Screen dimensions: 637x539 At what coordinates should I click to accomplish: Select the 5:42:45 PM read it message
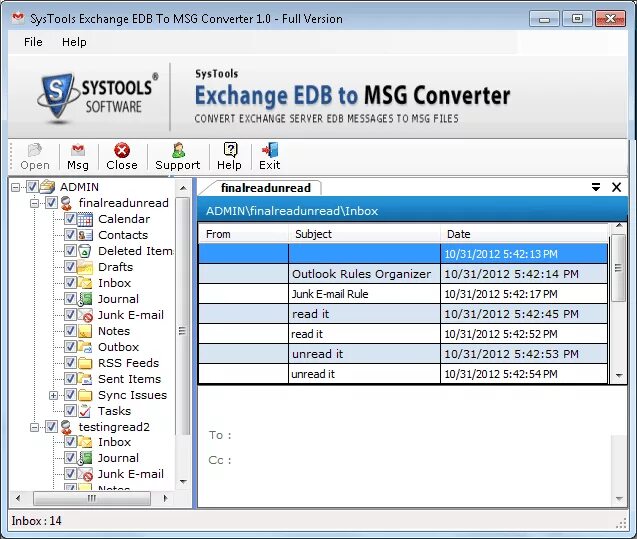(403, 314)
